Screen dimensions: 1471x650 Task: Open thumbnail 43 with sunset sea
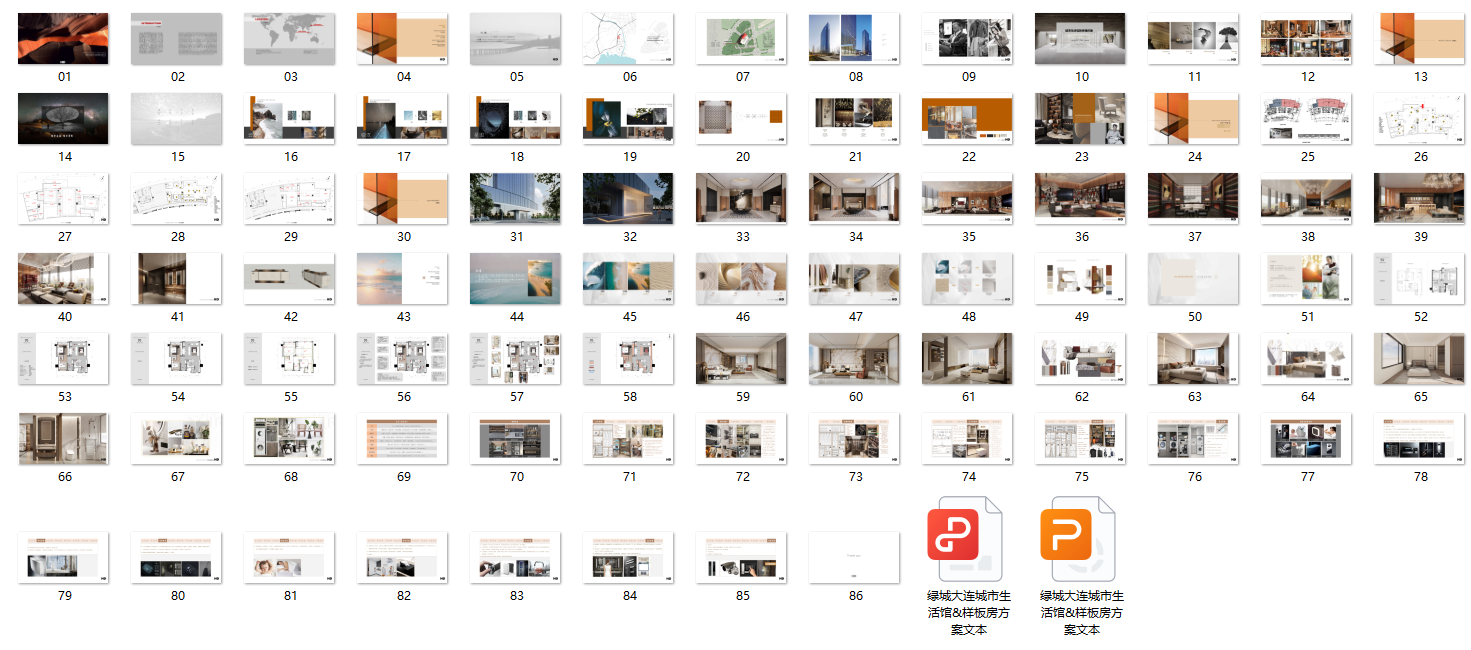point(403,279)
